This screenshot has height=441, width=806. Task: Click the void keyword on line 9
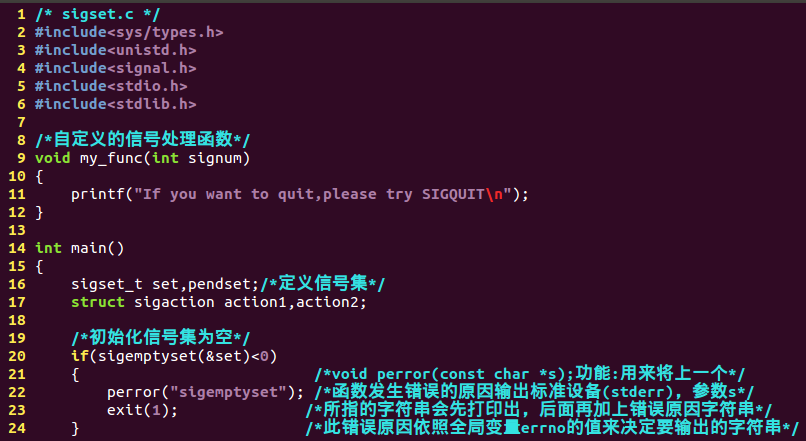pyautogui.click(x=52, y=158)
